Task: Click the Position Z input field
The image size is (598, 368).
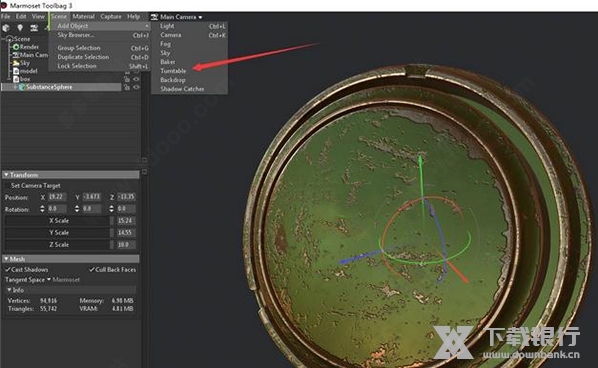Action: (126, 197)
